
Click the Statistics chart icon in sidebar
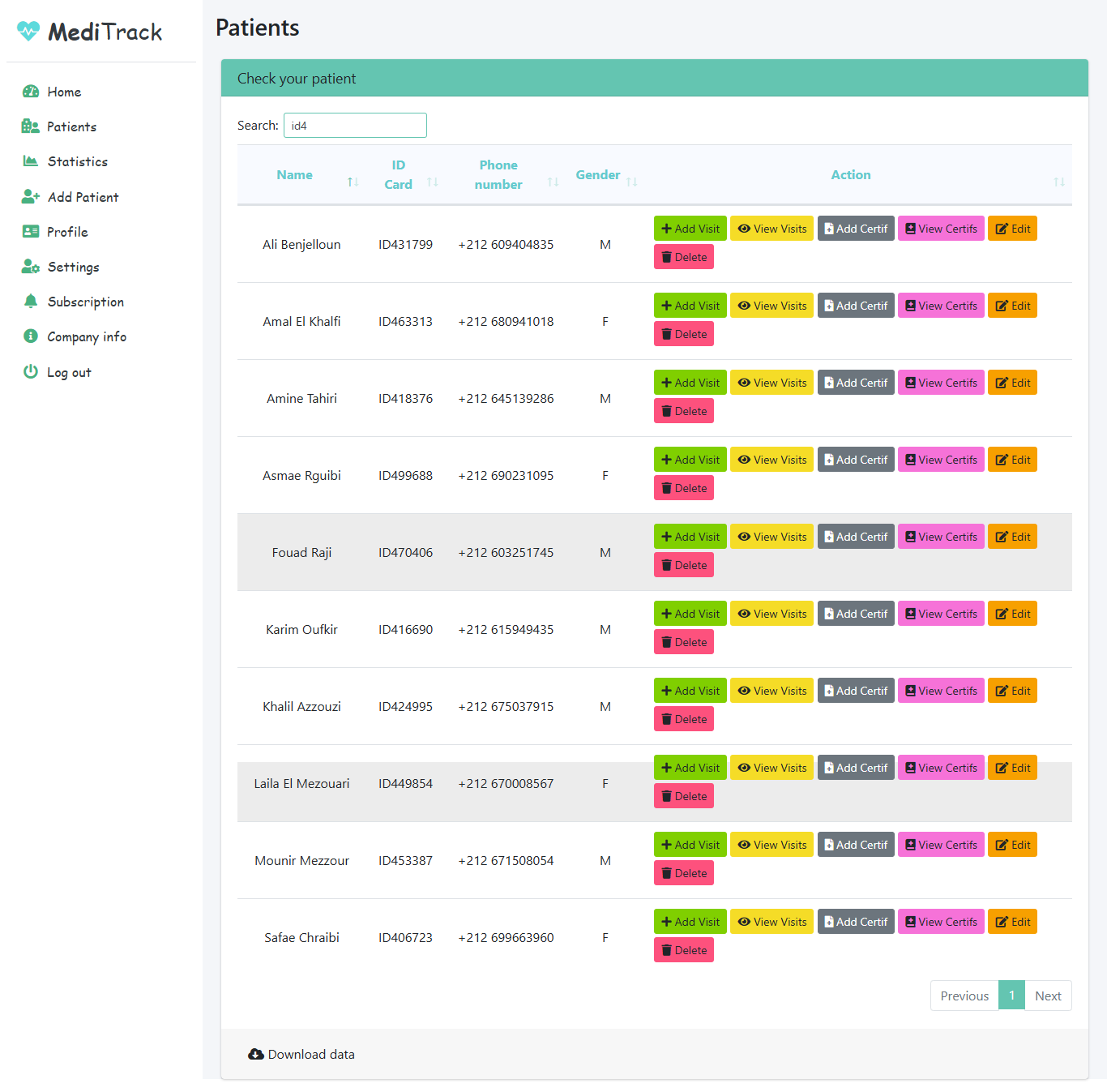[x=31, y=161]
